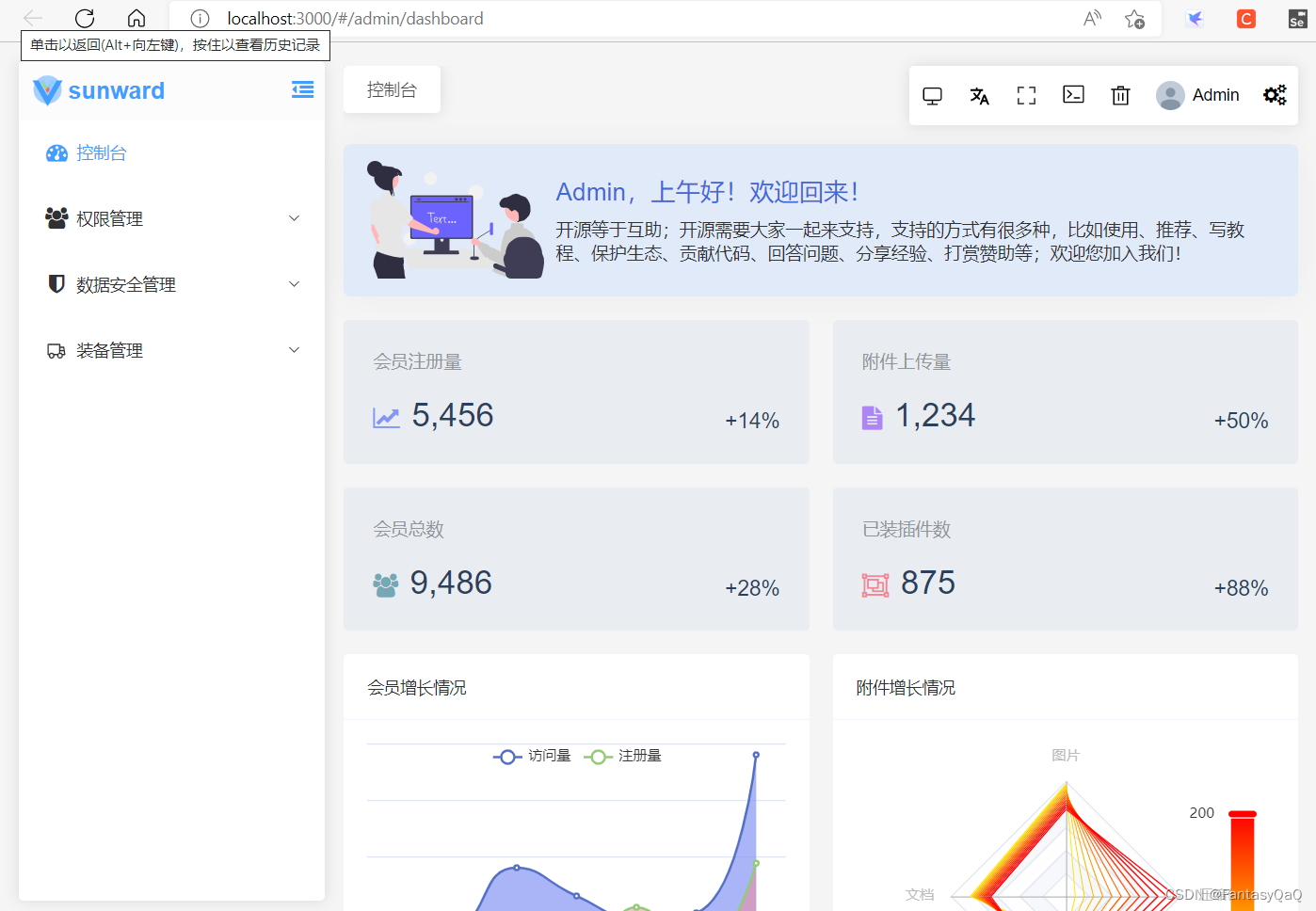Click the 会员总数 statistic card

pyautogui.click(x=576, y=559)
